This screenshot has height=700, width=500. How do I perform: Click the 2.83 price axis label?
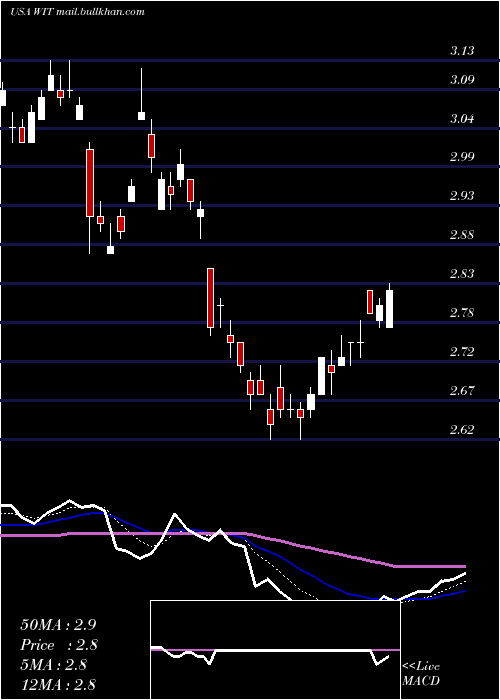tap(462, 274)
